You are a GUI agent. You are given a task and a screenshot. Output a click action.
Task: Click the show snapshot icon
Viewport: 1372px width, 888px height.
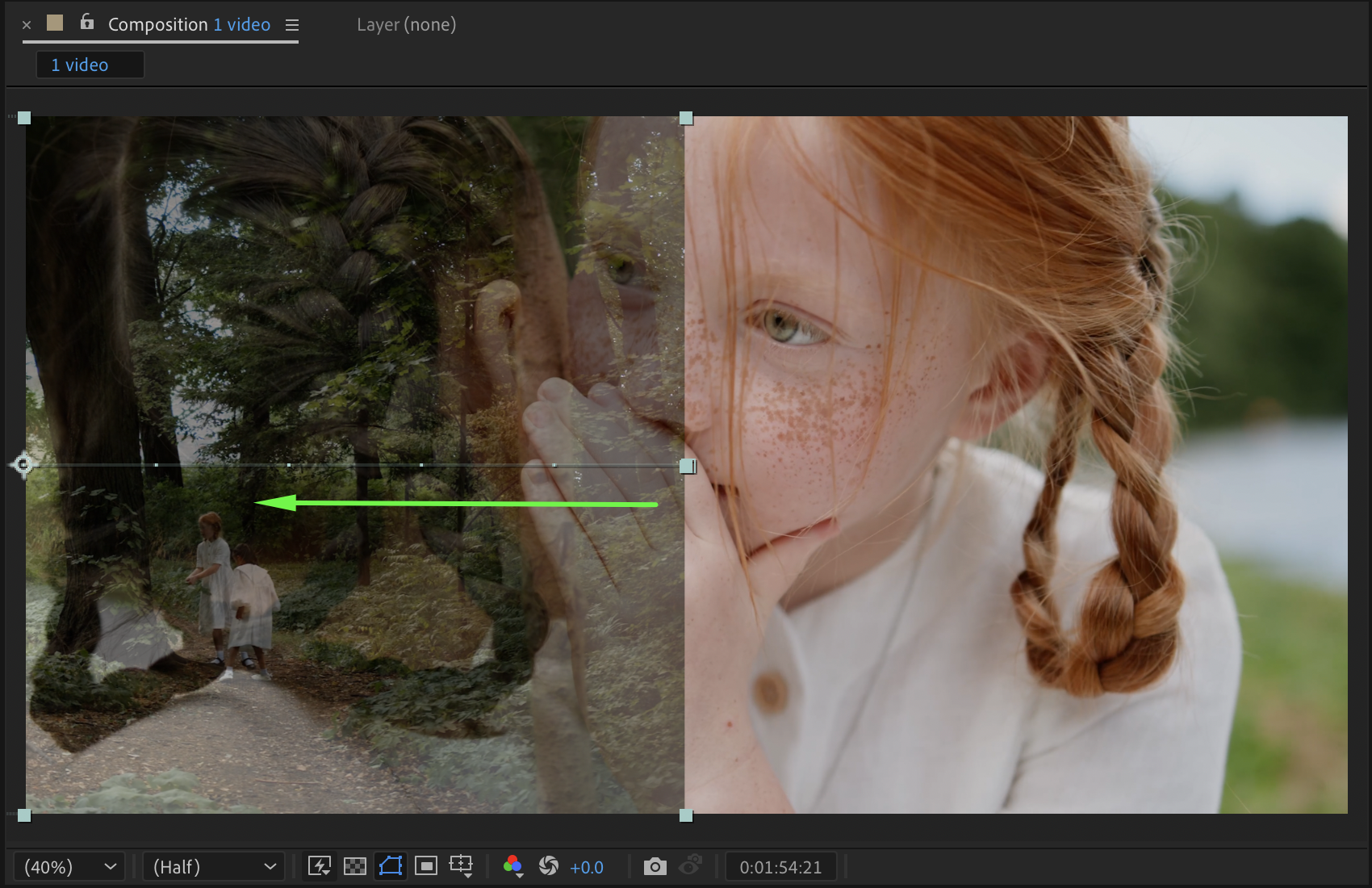[690, 866]
